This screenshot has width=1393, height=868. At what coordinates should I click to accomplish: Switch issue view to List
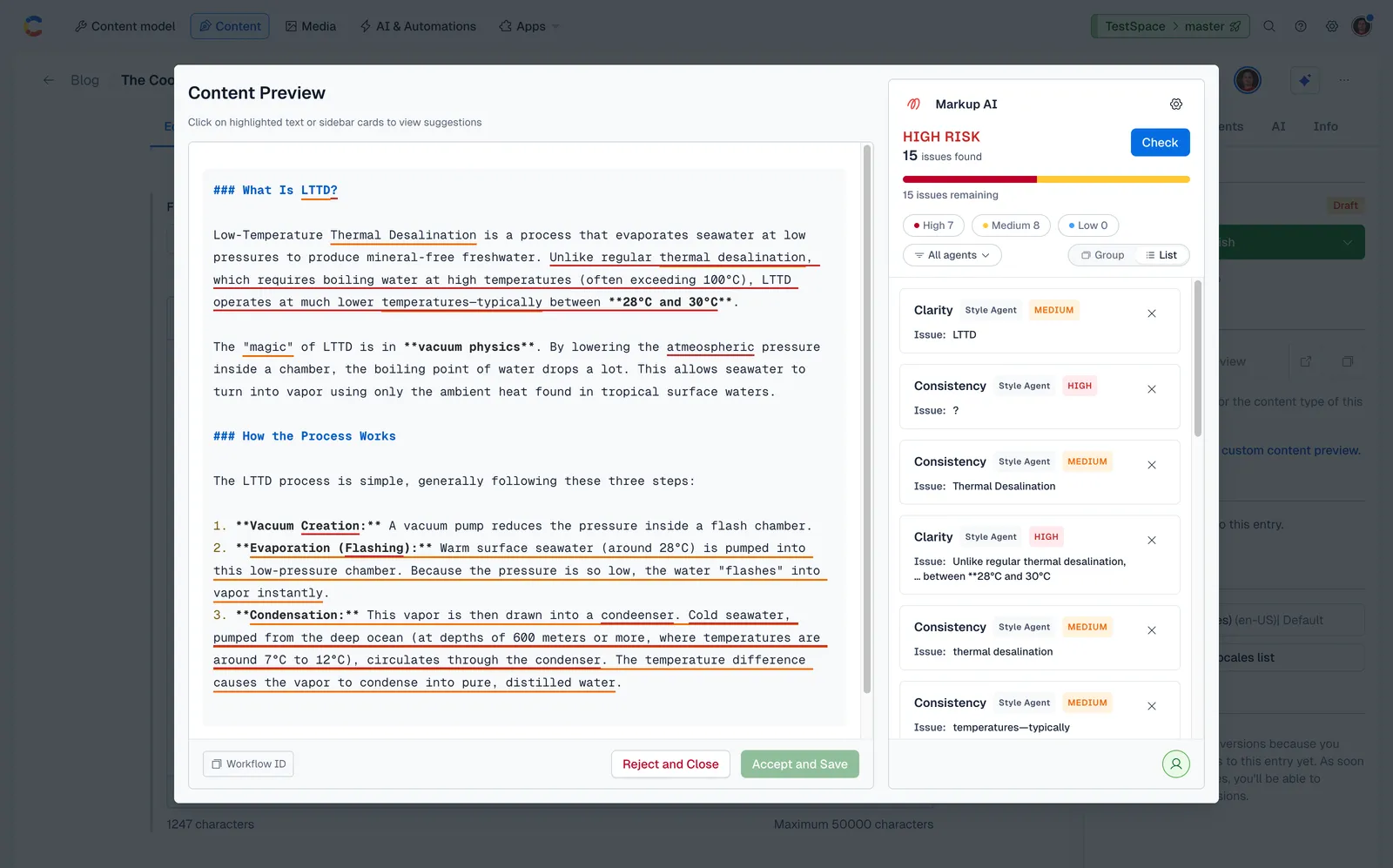click(x=1161, y=255)
